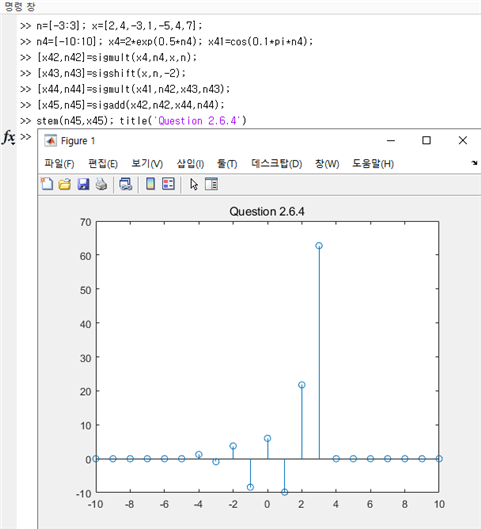Click the y-axis tick label 30
481x529 pixels.
85,358
